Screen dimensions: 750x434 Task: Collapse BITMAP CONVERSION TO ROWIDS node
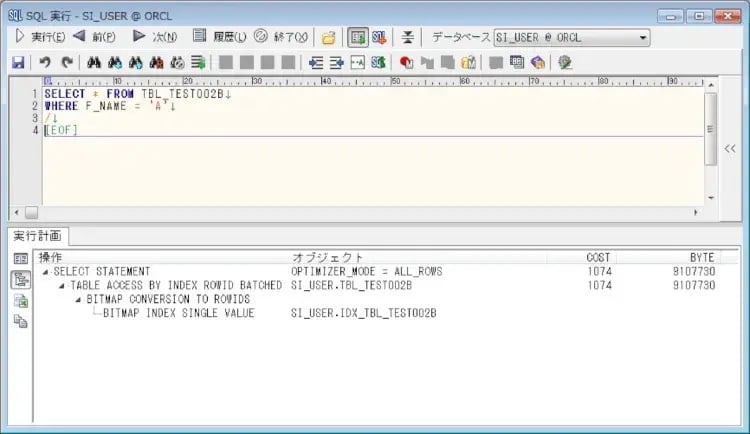(x=79, y=299)
